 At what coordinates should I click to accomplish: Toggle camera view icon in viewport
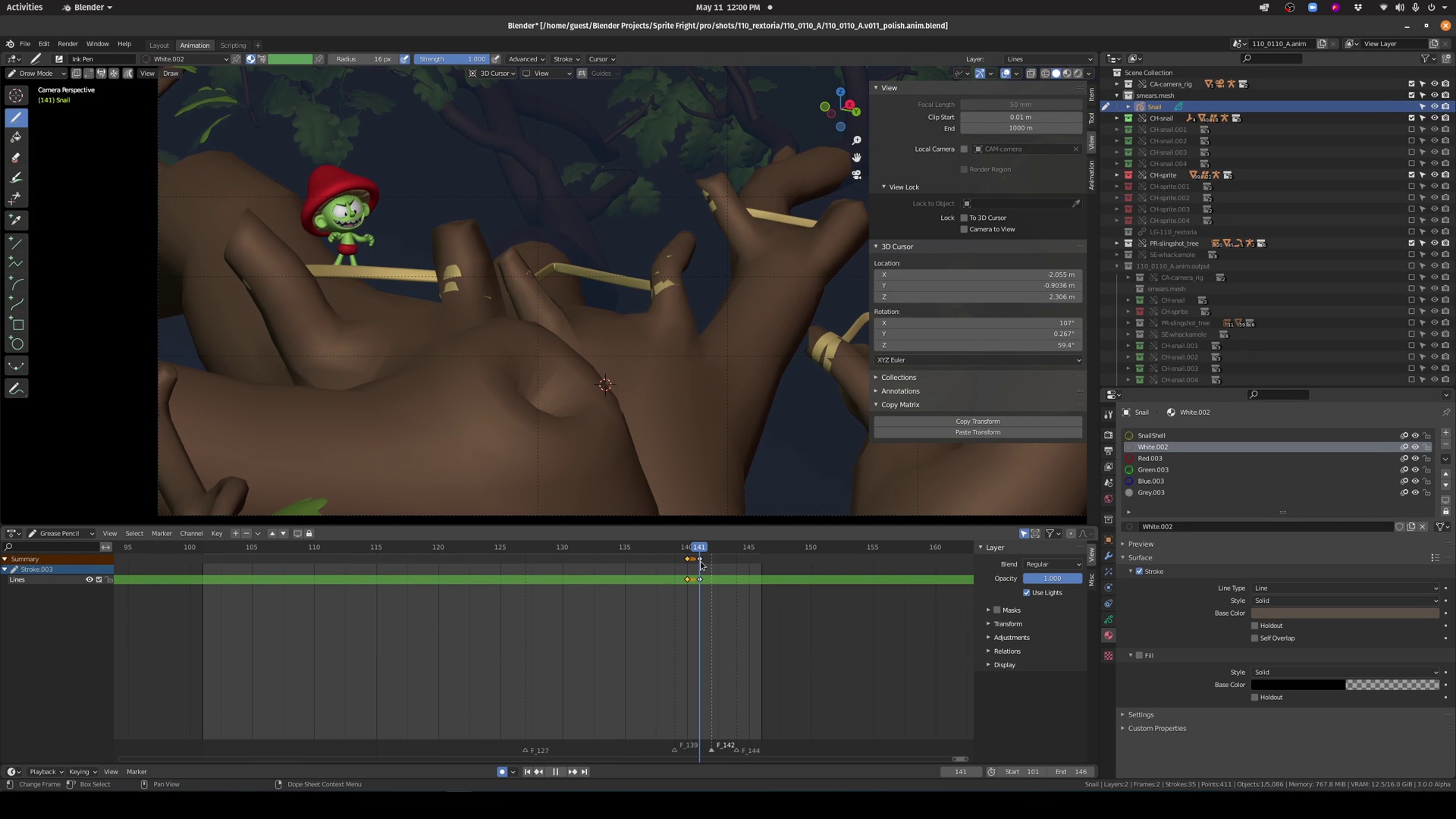856,174
